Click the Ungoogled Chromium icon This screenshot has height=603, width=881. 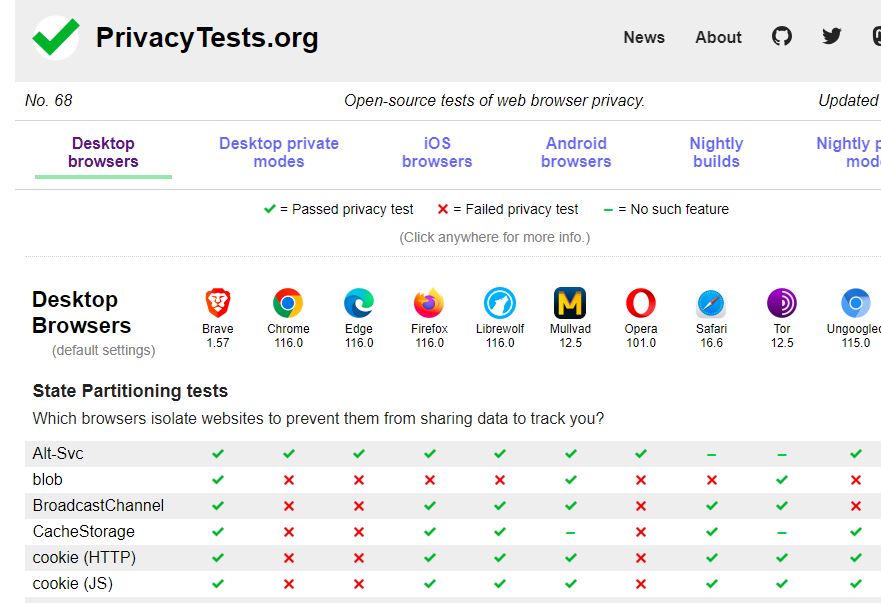(856, 303)
